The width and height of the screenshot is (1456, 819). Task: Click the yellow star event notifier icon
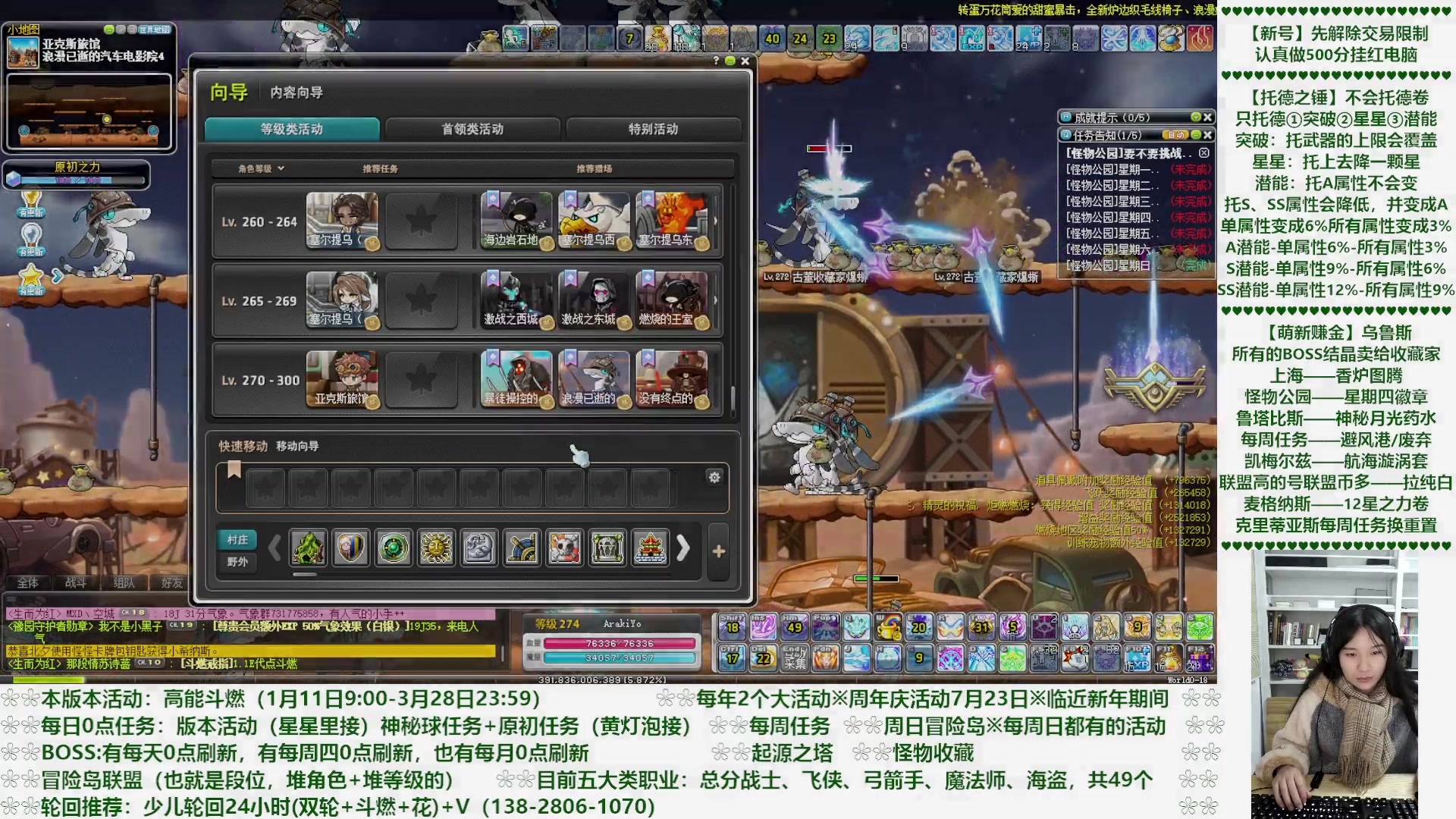coord(31,278)
